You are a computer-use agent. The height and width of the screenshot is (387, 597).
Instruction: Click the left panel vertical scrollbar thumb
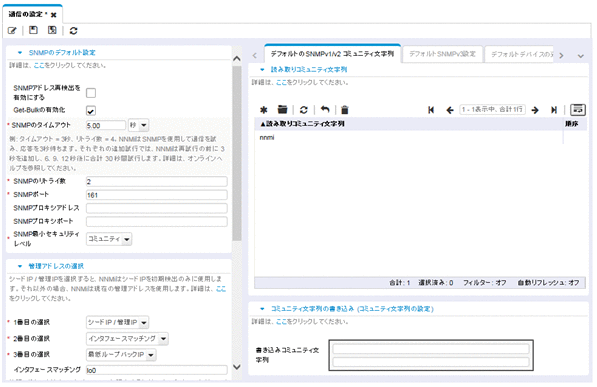[x=237, y=153]
